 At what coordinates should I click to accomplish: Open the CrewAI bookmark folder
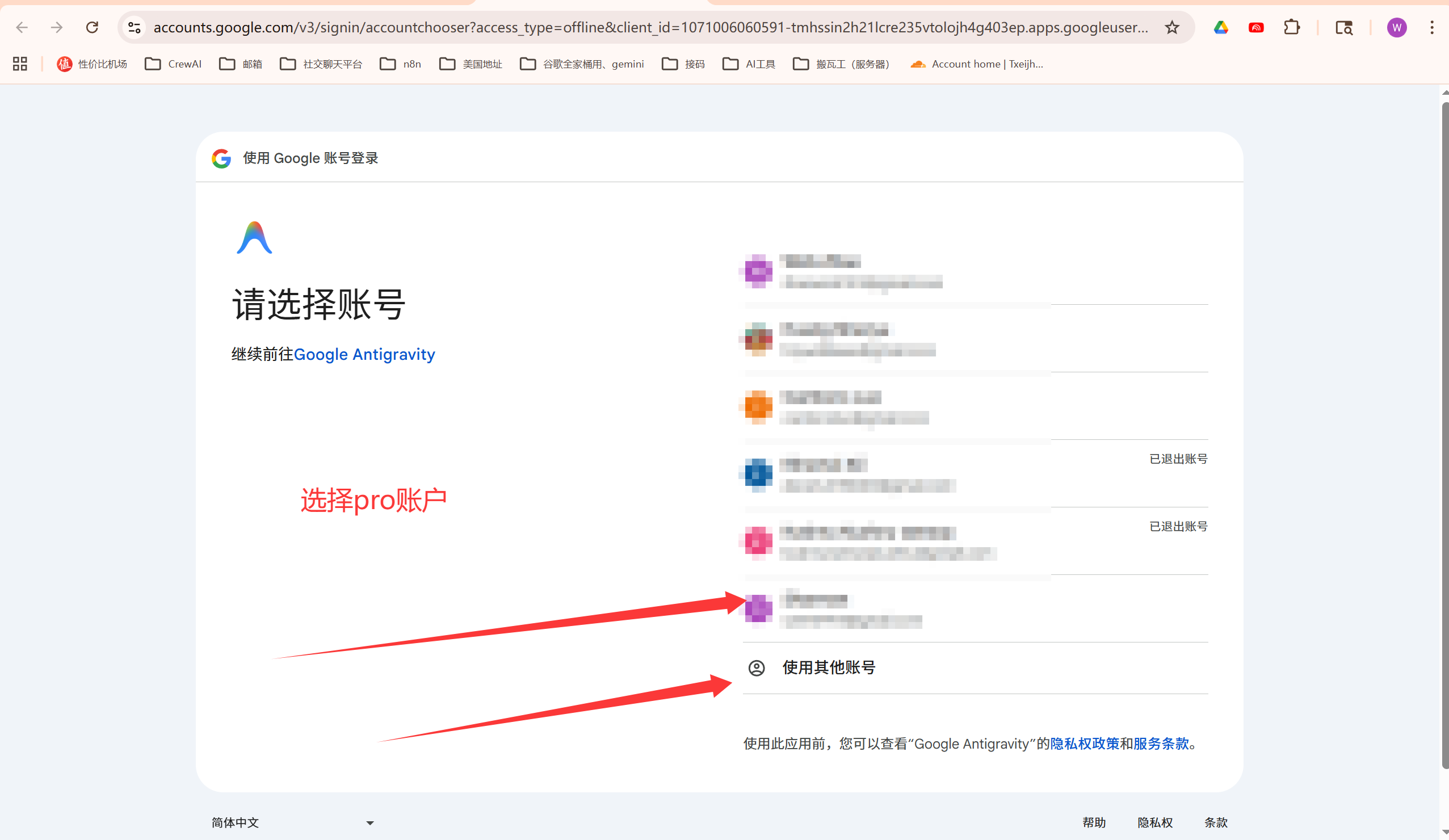coord(173,64)
